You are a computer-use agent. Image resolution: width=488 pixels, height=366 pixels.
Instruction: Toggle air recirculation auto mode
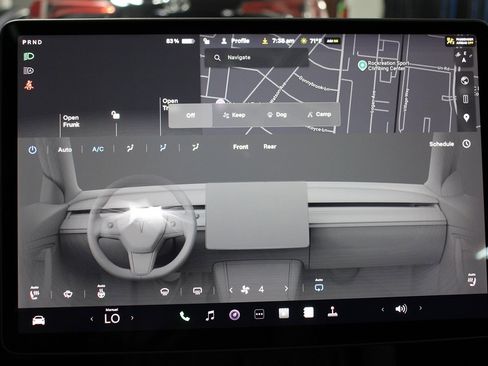click(319, 285)
